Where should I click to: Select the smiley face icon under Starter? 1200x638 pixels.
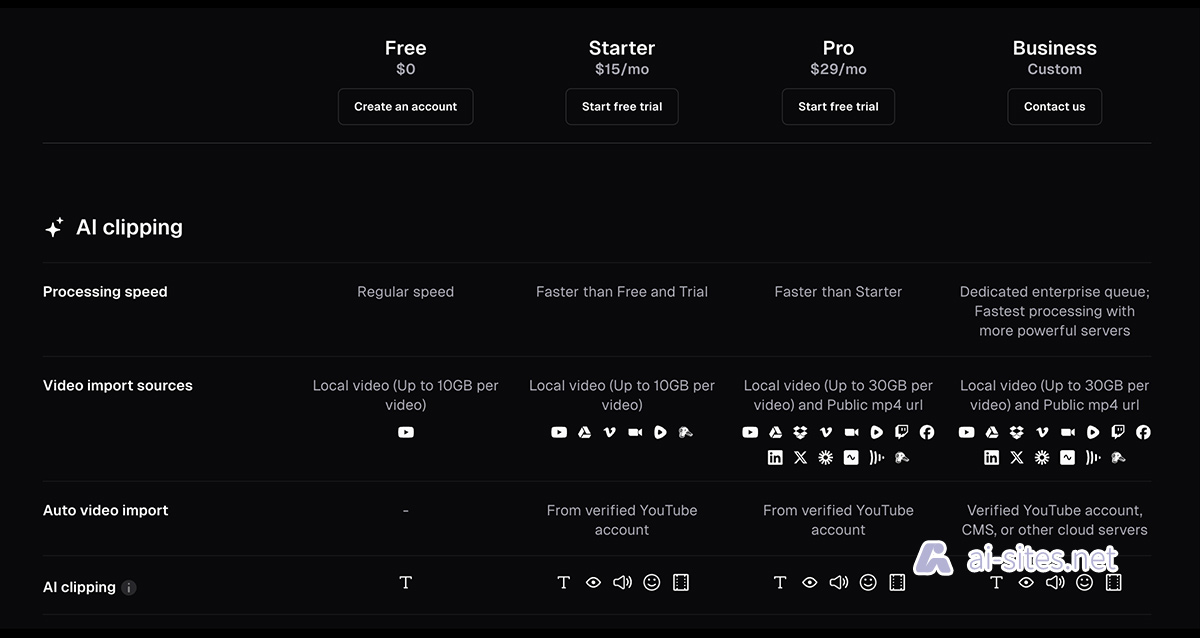tap(652, 583)
